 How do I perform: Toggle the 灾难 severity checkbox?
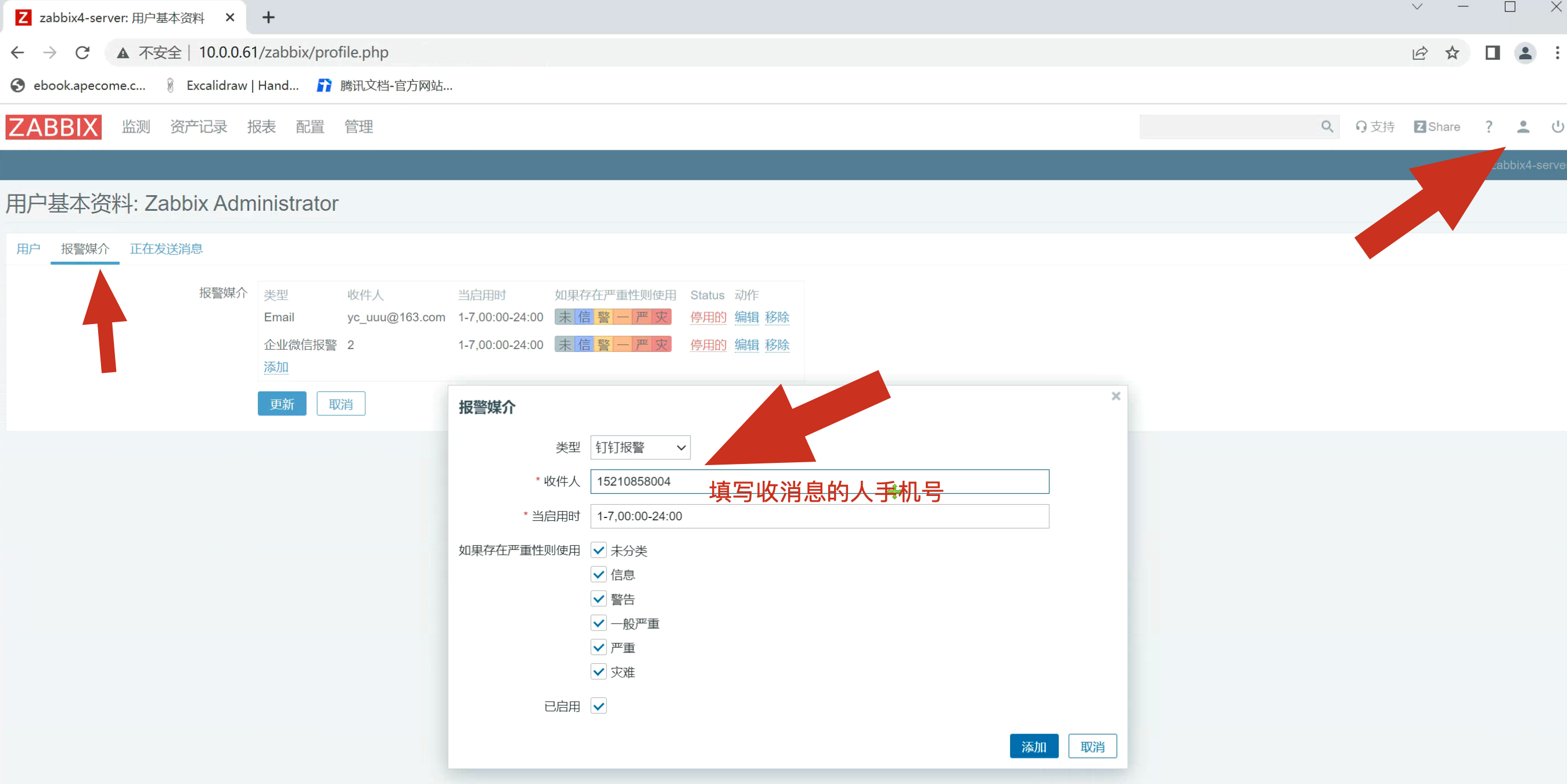[599, 671]
